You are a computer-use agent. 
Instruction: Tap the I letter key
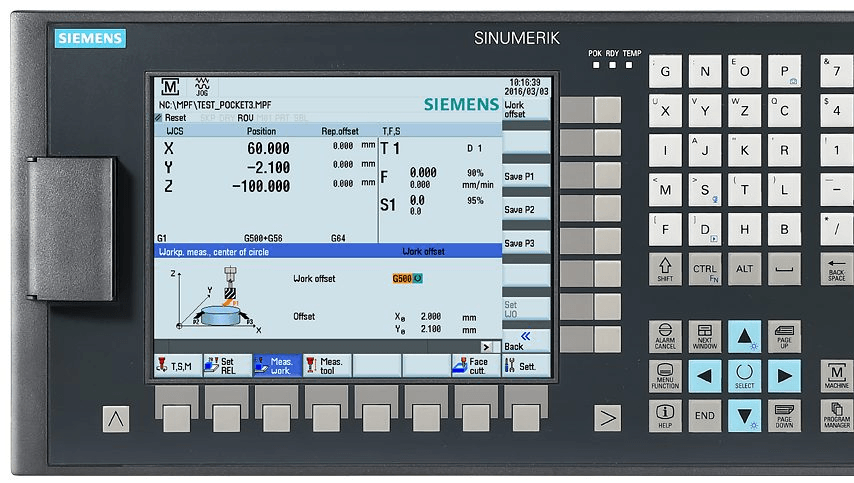[x=665, y=150]
